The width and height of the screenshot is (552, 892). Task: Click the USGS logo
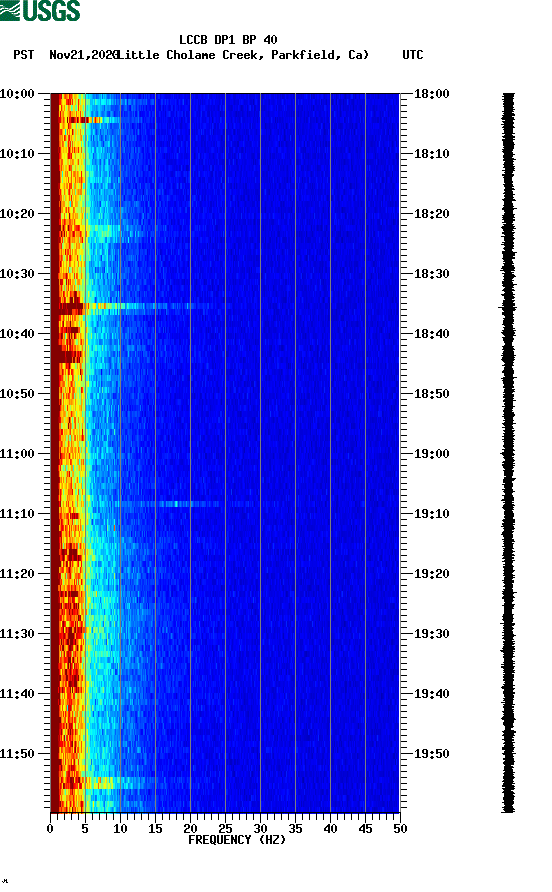click(x=40, y=10)
